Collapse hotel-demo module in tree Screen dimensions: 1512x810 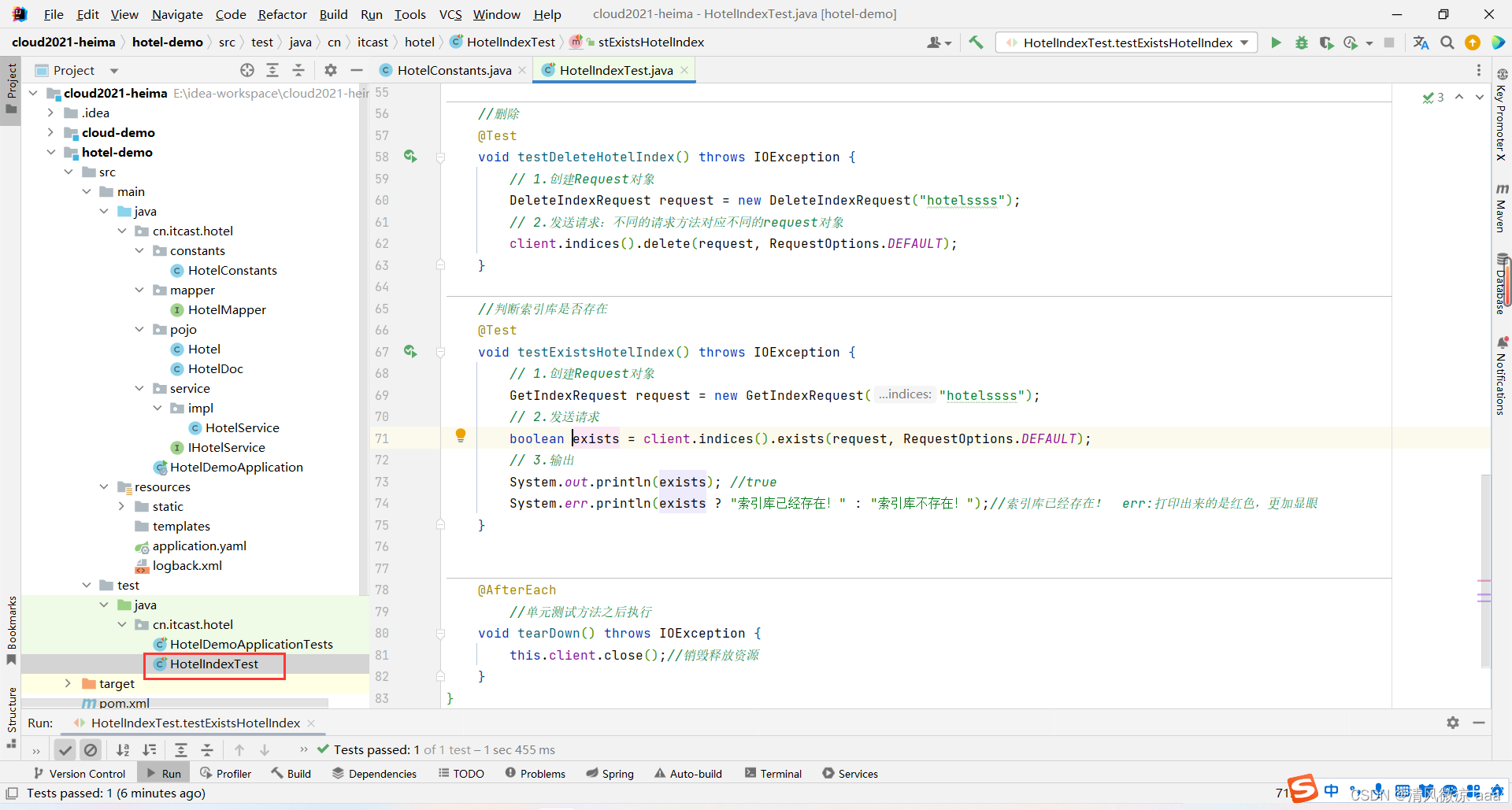51,152
